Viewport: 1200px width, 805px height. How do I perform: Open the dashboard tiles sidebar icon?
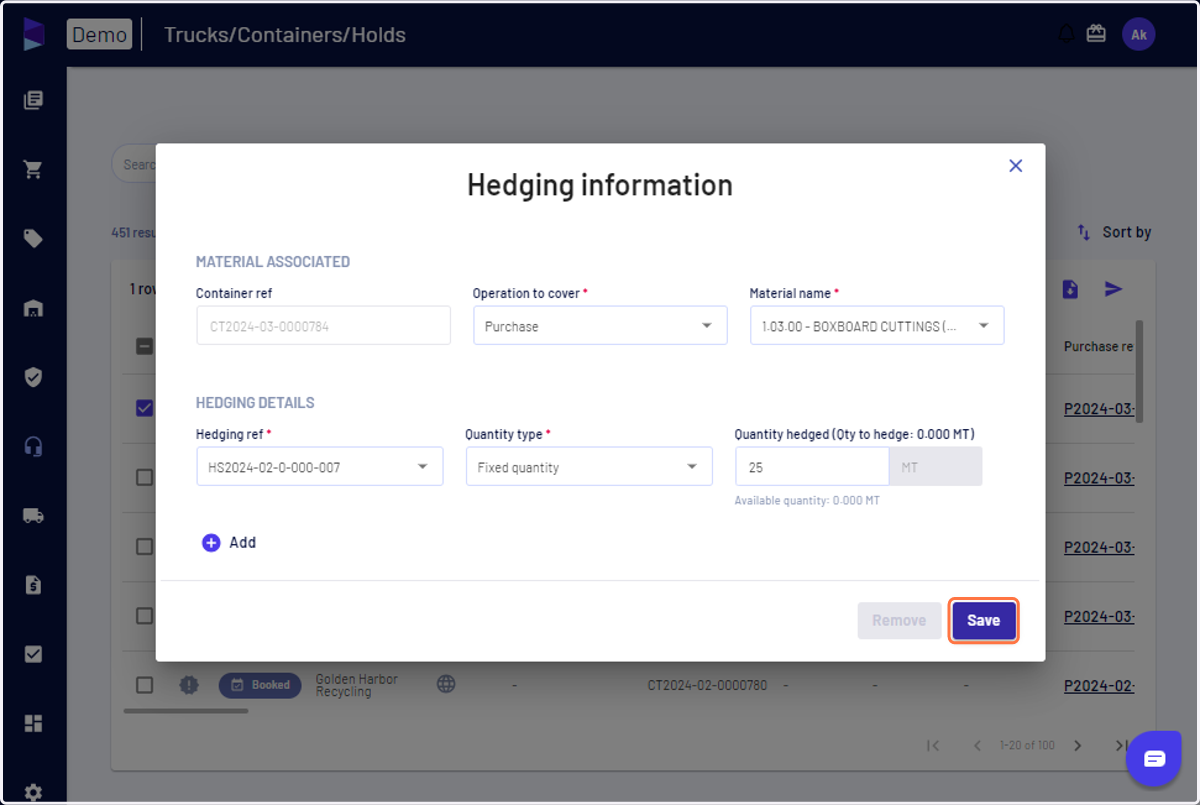click(x=33, y=723)
